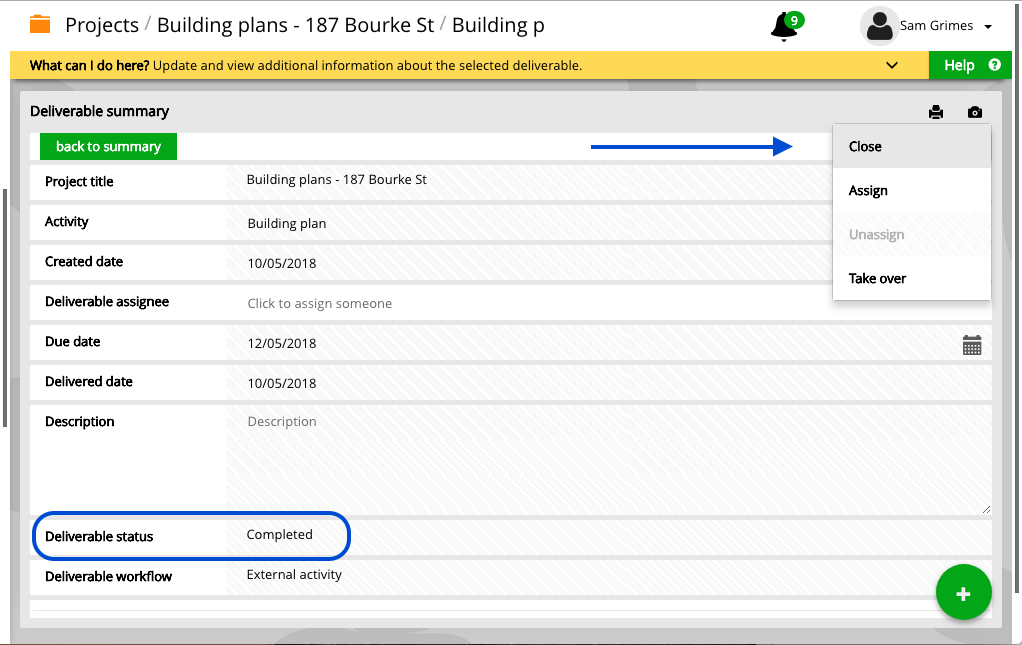Select Assign from the menu
The image size is (1022, 645).
pos(912,191)
